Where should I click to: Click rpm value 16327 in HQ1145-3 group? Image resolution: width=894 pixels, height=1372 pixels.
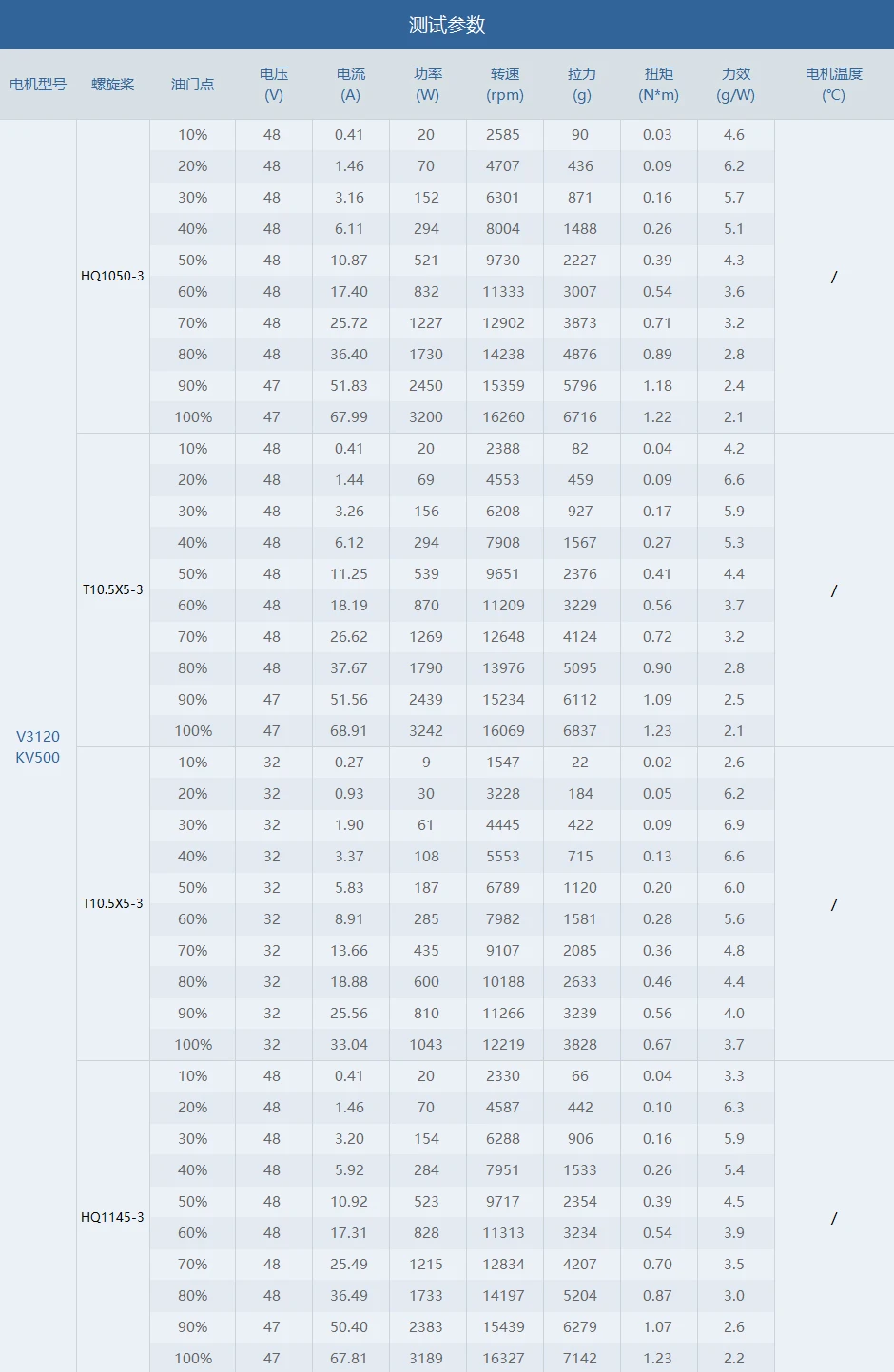pos(504,1359)
